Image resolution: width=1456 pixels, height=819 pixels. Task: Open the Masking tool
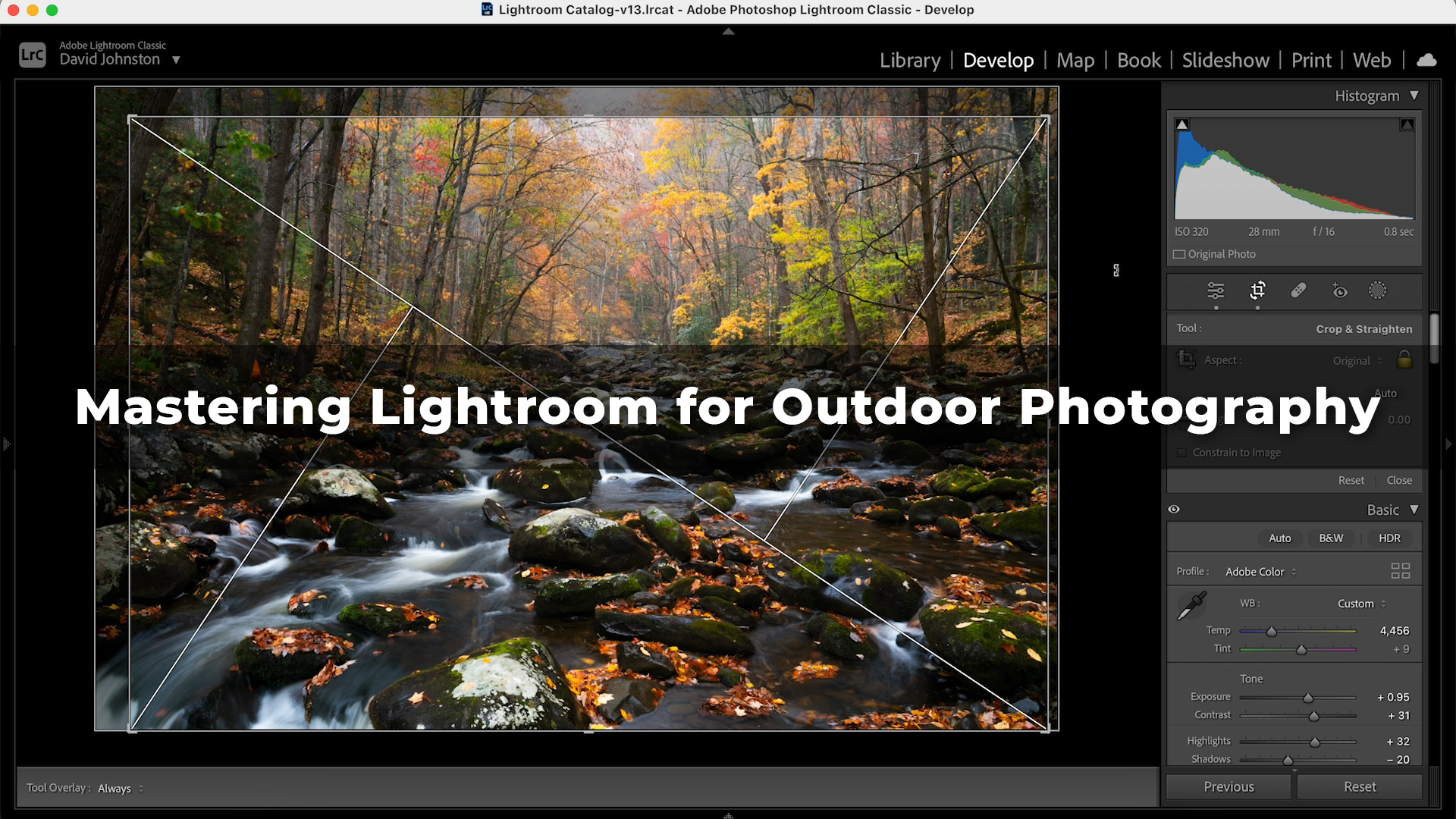click(1378, 290)
